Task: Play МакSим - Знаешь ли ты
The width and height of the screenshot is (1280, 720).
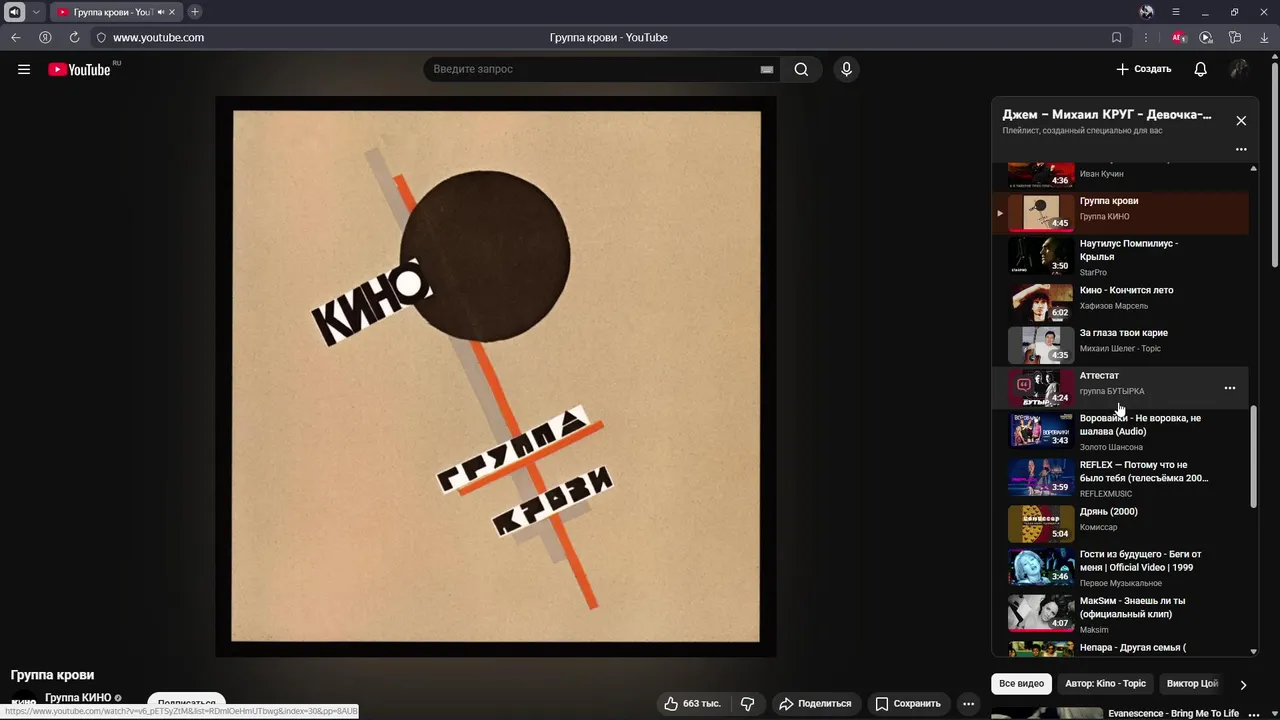Action: tap(1120, 613)
